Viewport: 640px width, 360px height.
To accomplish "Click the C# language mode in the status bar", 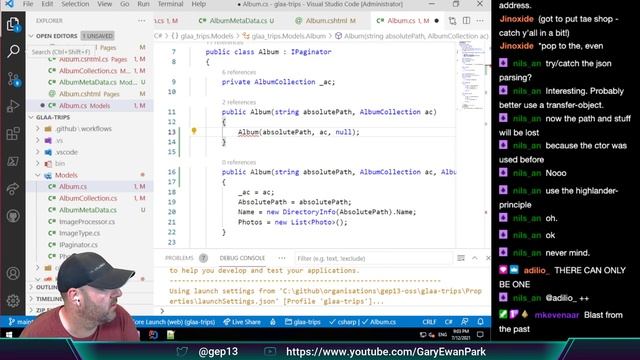I will point(448,322).
